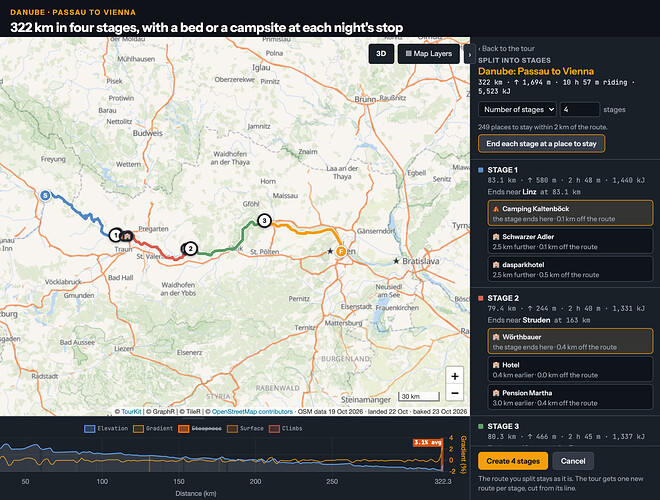Open the TourKit attribution link
The width and height of the screenshot is (660, 500).
[131, 412]
